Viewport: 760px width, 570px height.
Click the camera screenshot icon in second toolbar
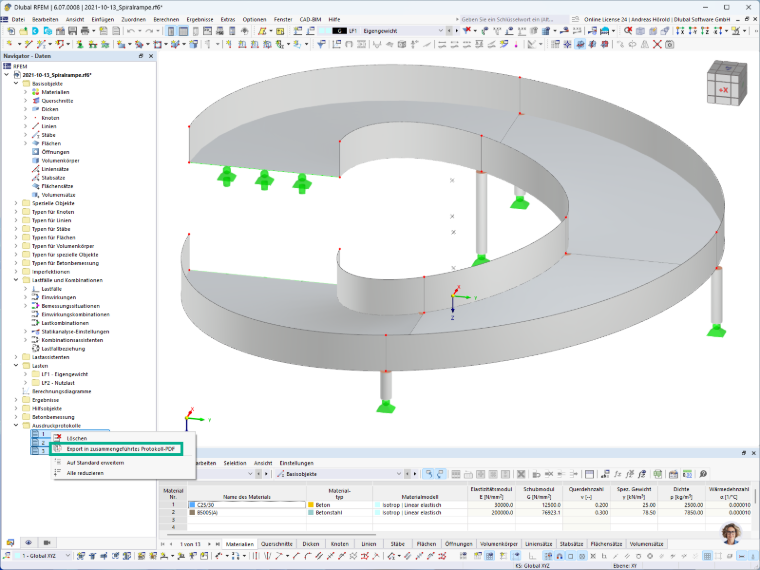(669, 44)
